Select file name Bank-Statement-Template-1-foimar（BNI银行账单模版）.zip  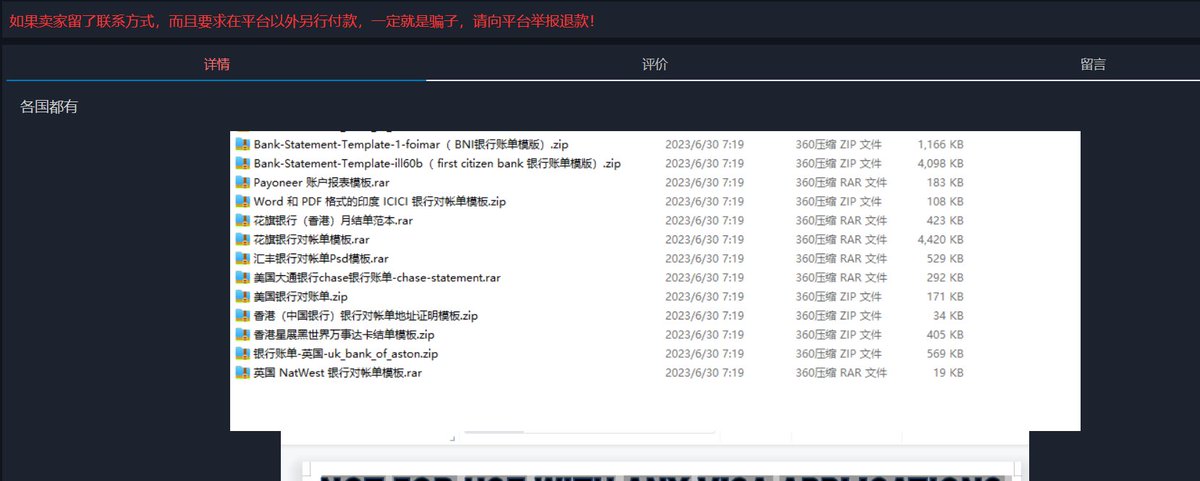411,144
